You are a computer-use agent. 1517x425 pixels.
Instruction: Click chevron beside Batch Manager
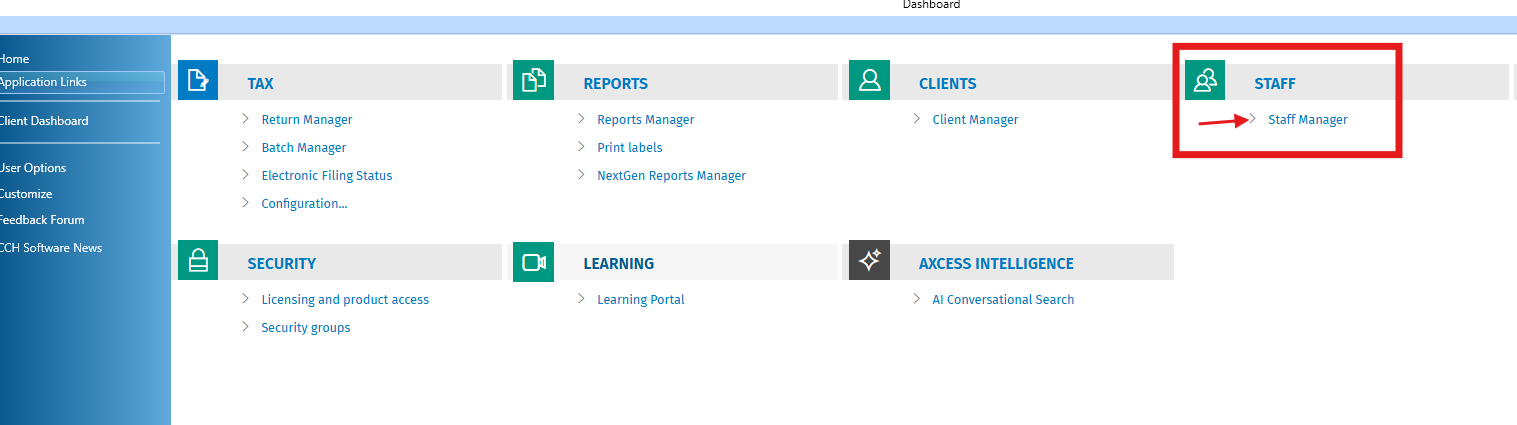pos(245,147)
